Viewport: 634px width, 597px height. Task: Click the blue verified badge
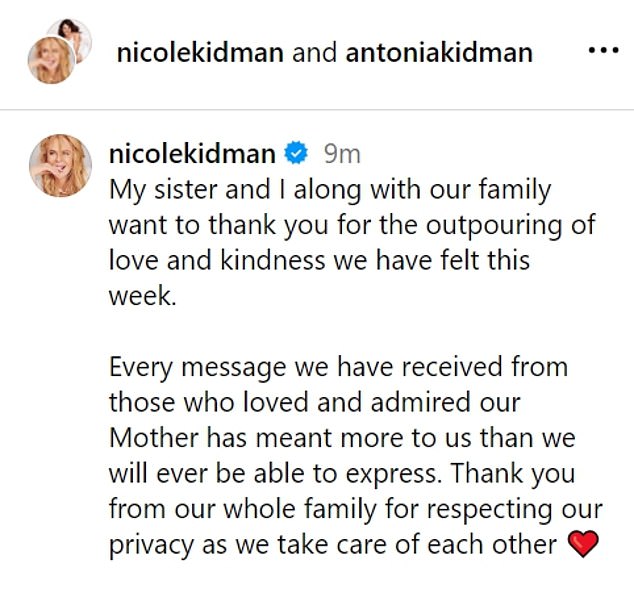297,154
